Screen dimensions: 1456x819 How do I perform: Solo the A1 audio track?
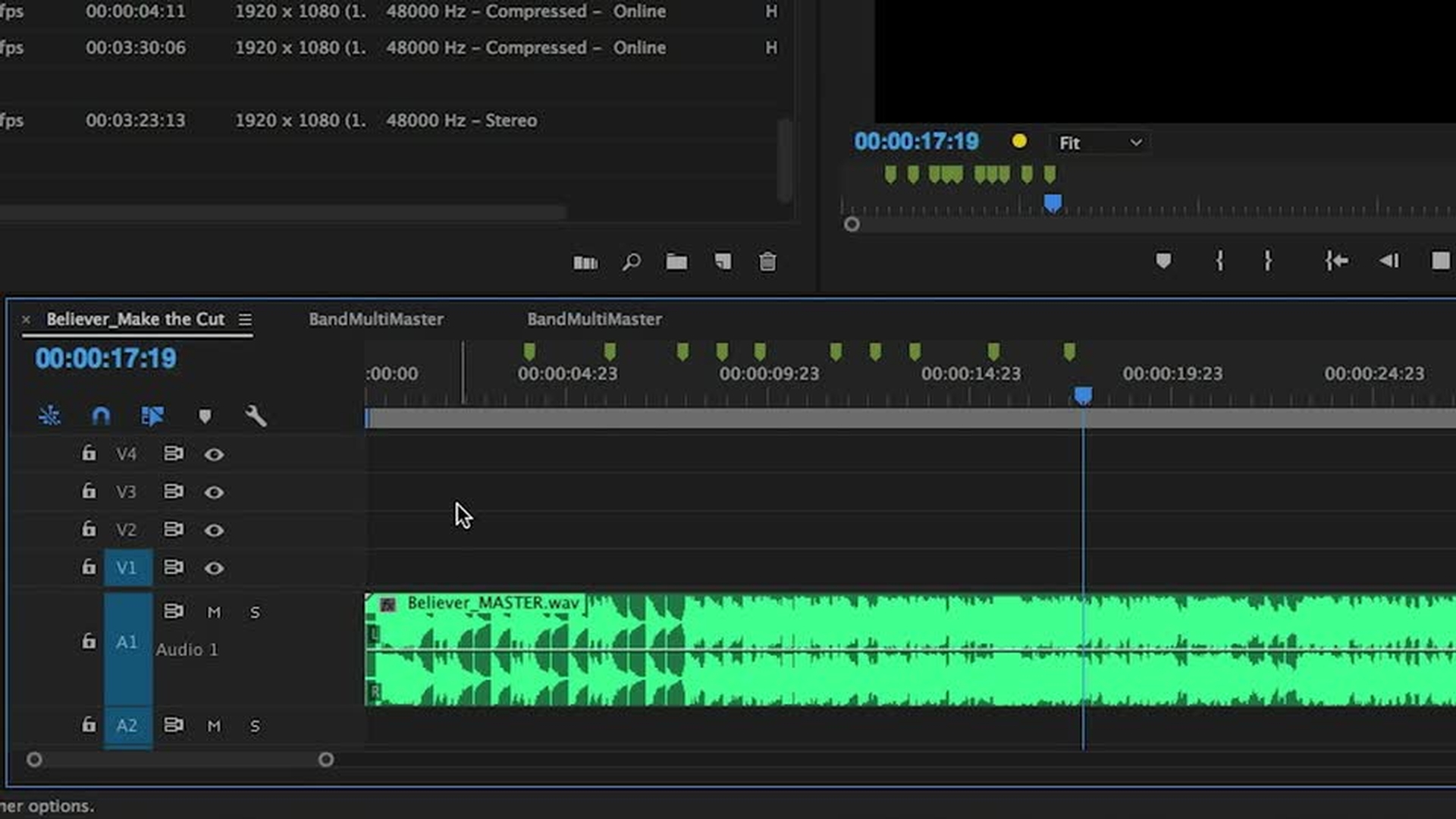[255, 612]
